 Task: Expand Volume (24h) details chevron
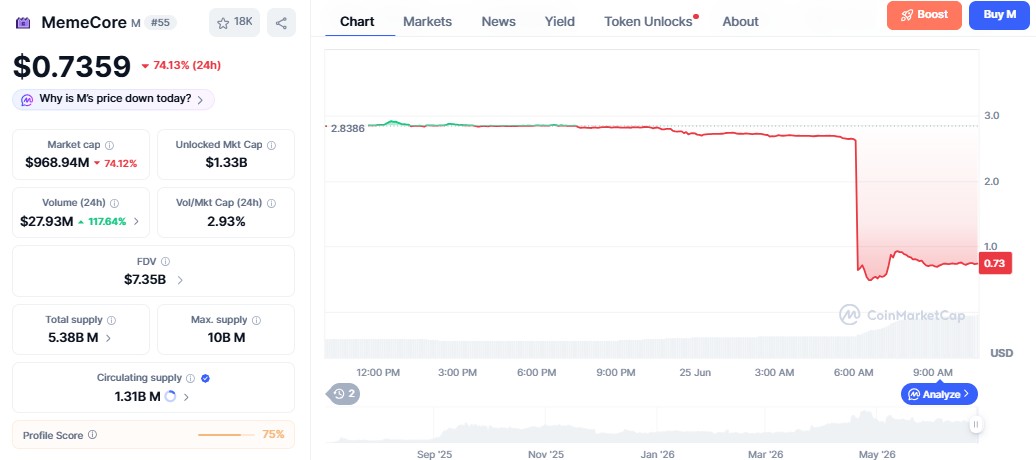click(136, 221)
